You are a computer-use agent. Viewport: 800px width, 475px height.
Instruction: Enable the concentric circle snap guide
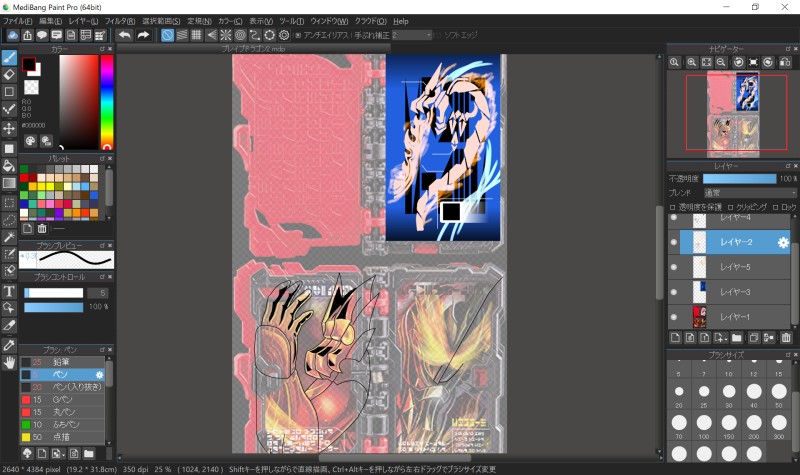(240, 35)
